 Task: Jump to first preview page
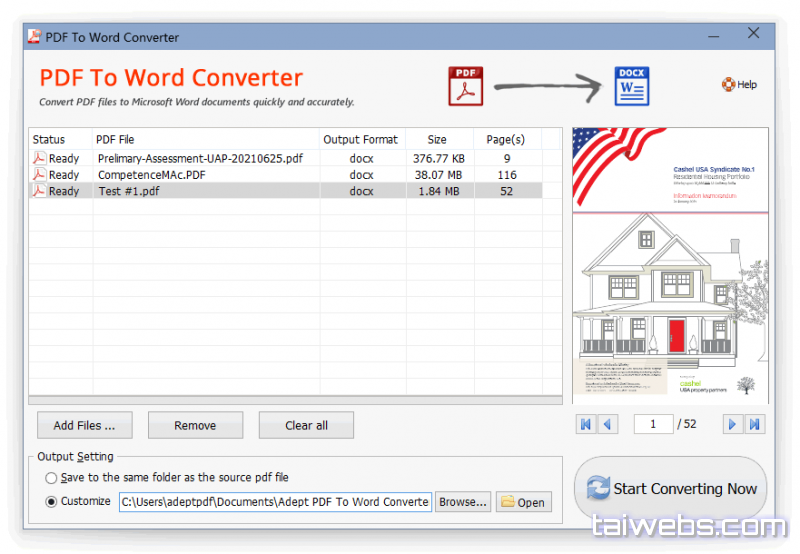586,425
